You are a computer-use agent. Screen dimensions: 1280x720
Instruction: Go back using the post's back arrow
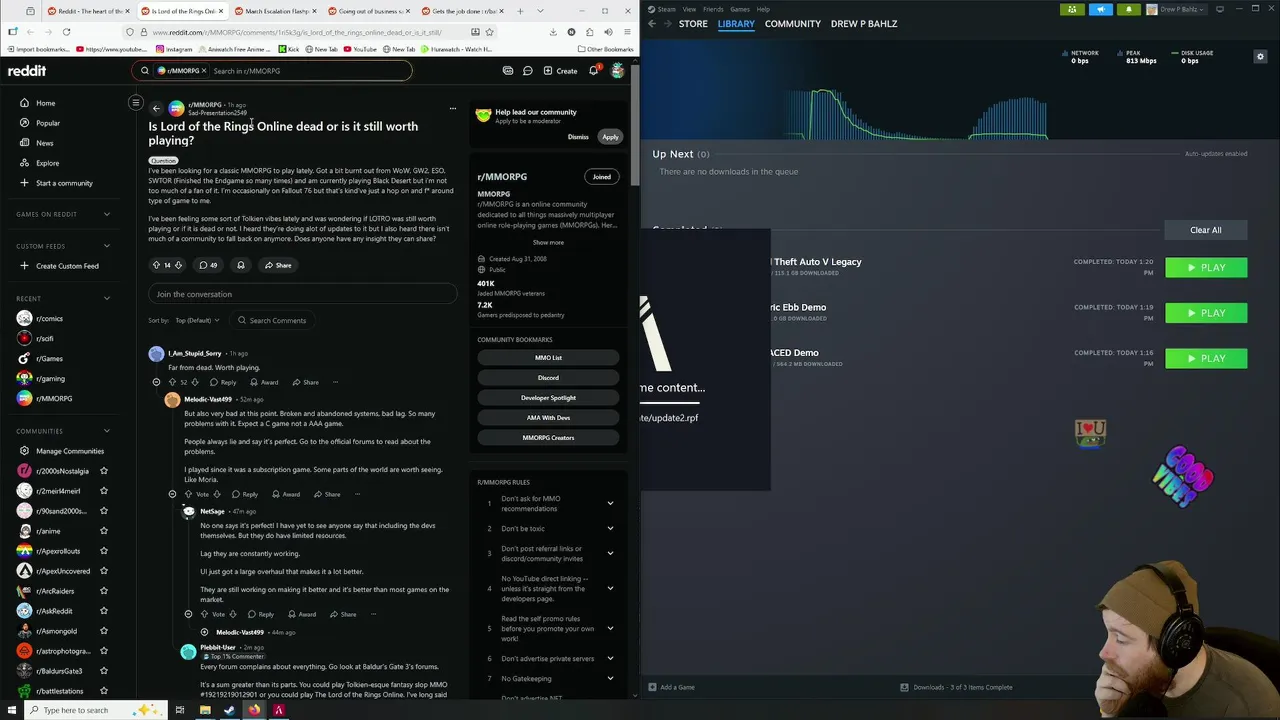[156, 108]
